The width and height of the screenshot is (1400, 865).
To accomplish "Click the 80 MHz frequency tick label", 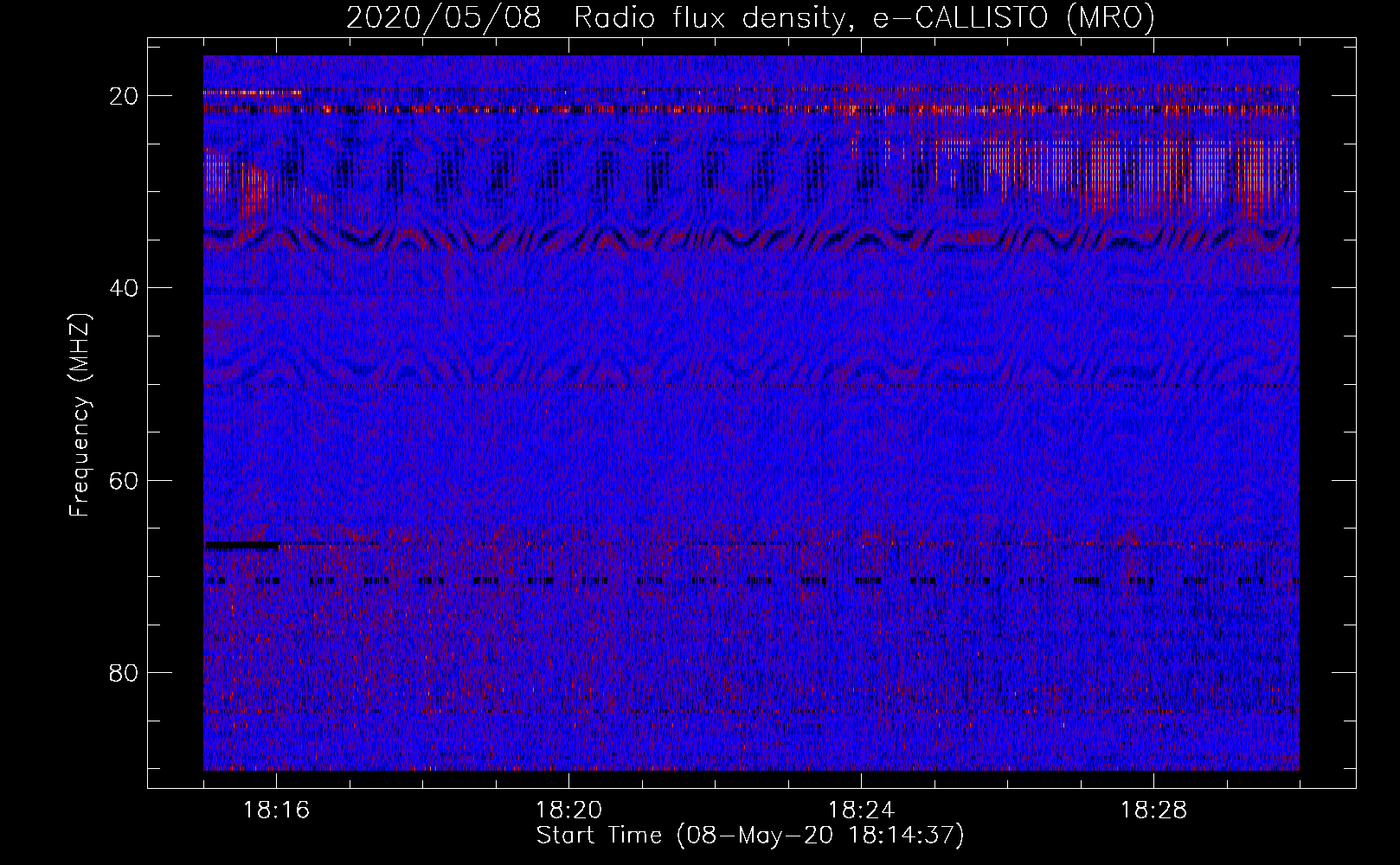I will [x=124, y=672].
